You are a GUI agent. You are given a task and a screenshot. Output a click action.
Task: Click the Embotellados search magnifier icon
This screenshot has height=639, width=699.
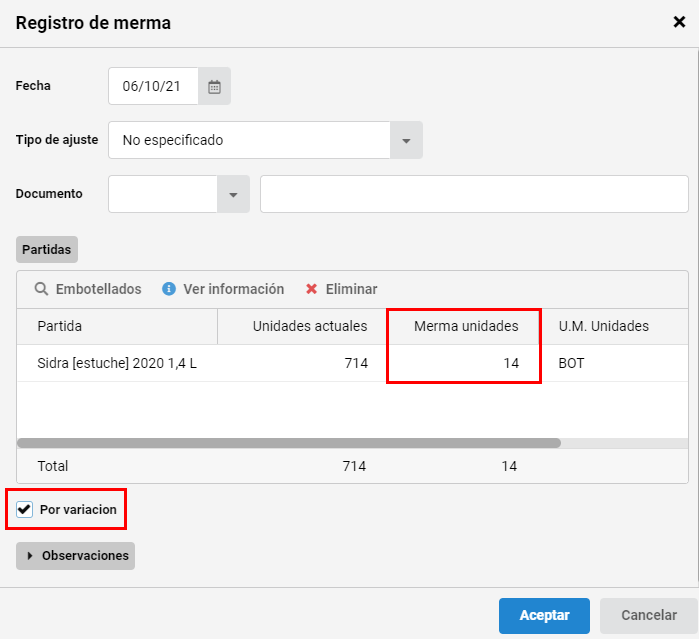[41, 289]
